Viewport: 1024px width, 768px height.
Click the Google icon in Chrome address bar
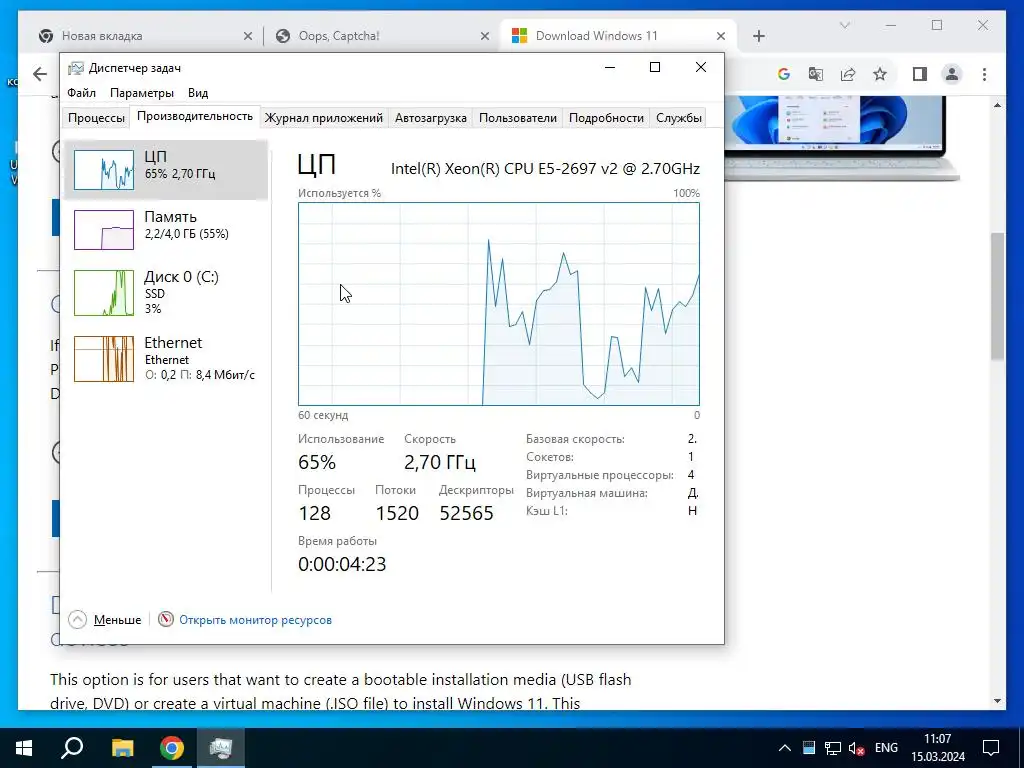pos(784,74)
